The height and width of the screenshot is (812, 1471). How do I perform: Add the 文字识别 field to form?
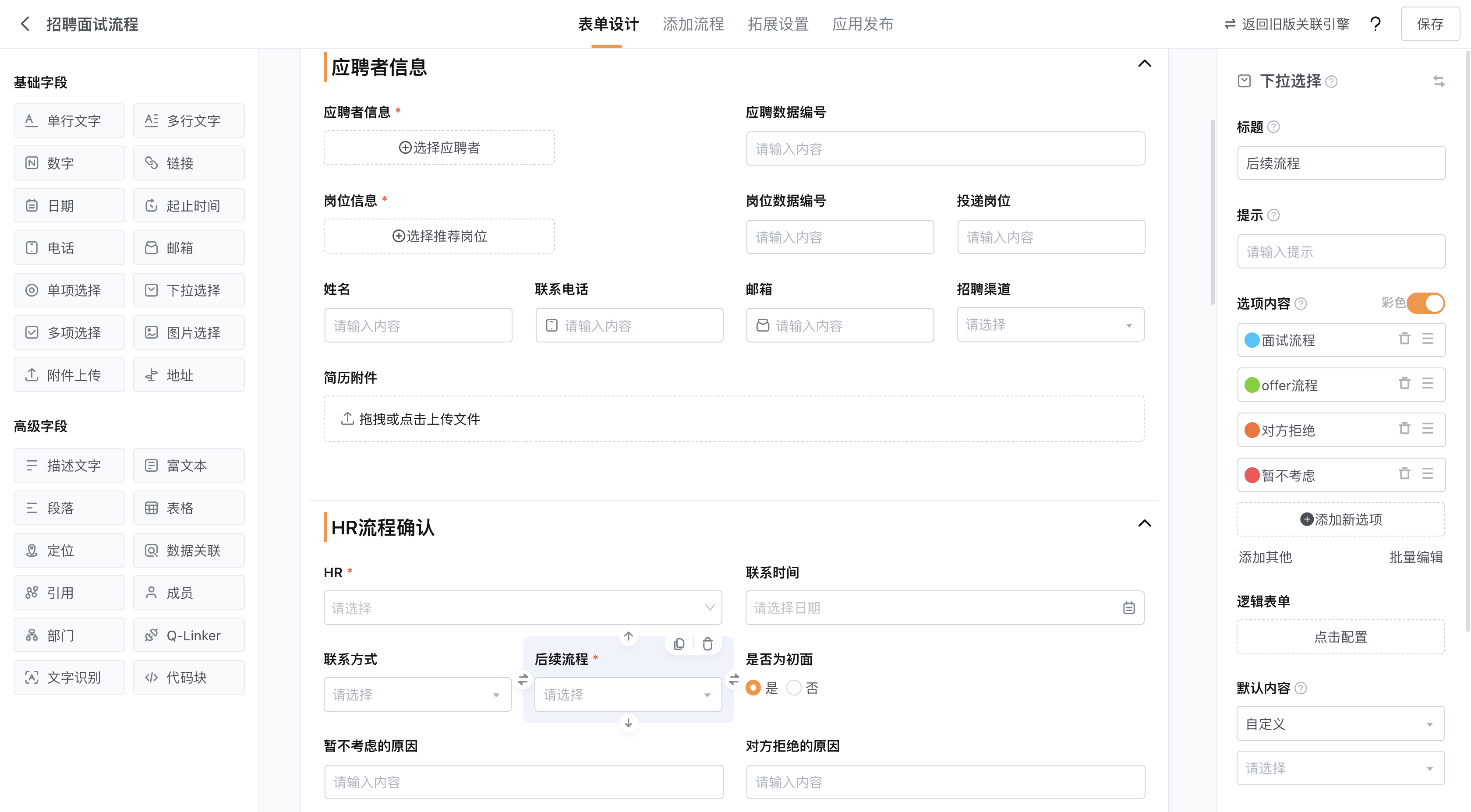(69, 677)
